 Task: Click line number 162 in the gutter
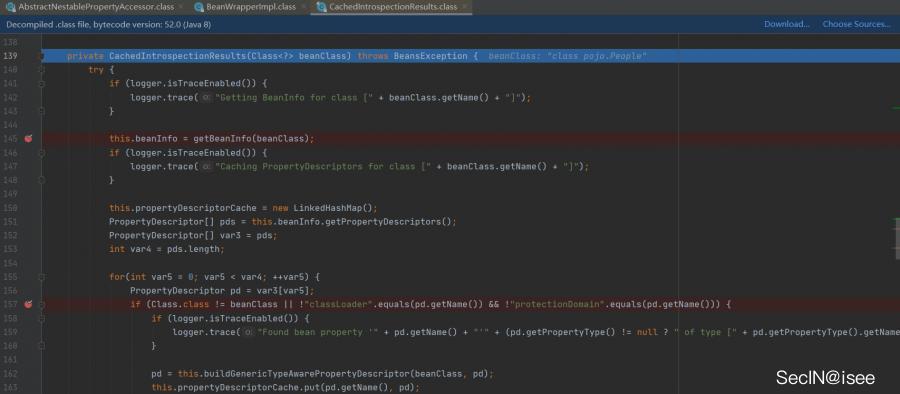(x=11, y=373)
